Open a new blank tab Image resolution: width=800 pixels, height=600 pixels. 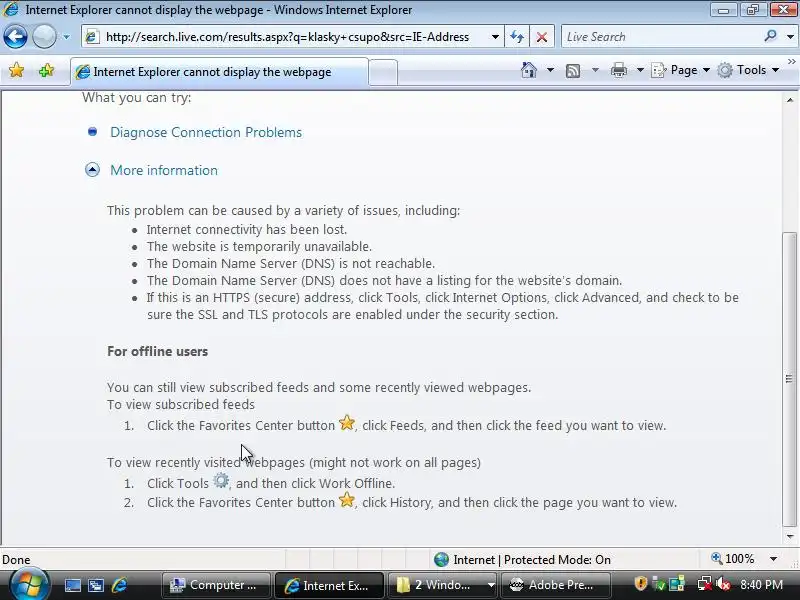383,72
